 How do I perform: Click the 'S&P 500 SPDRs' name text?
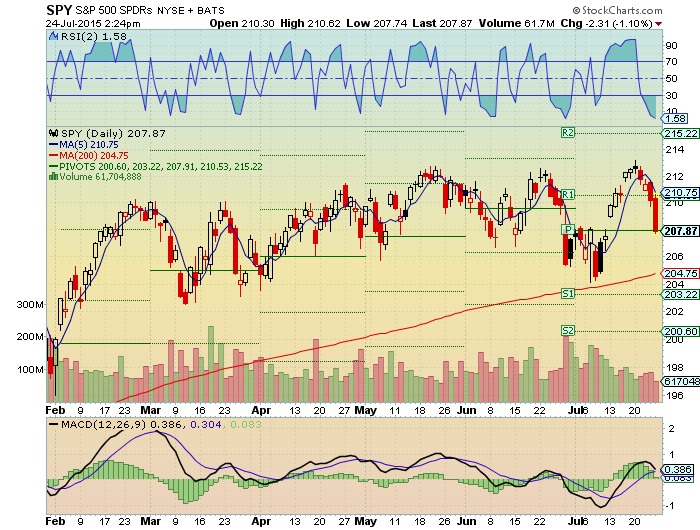point(114,10)
